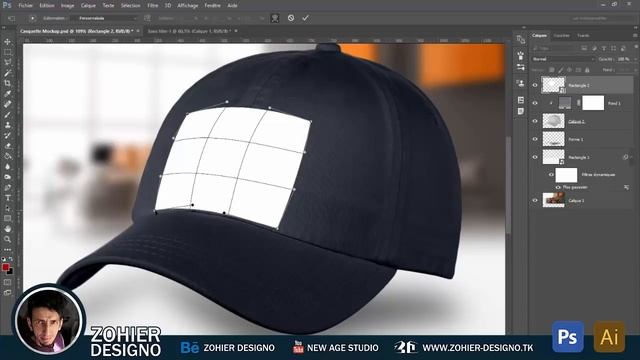Click the red foreground color swatch
This screenshot has height=360, width=640.
[5, 267]
